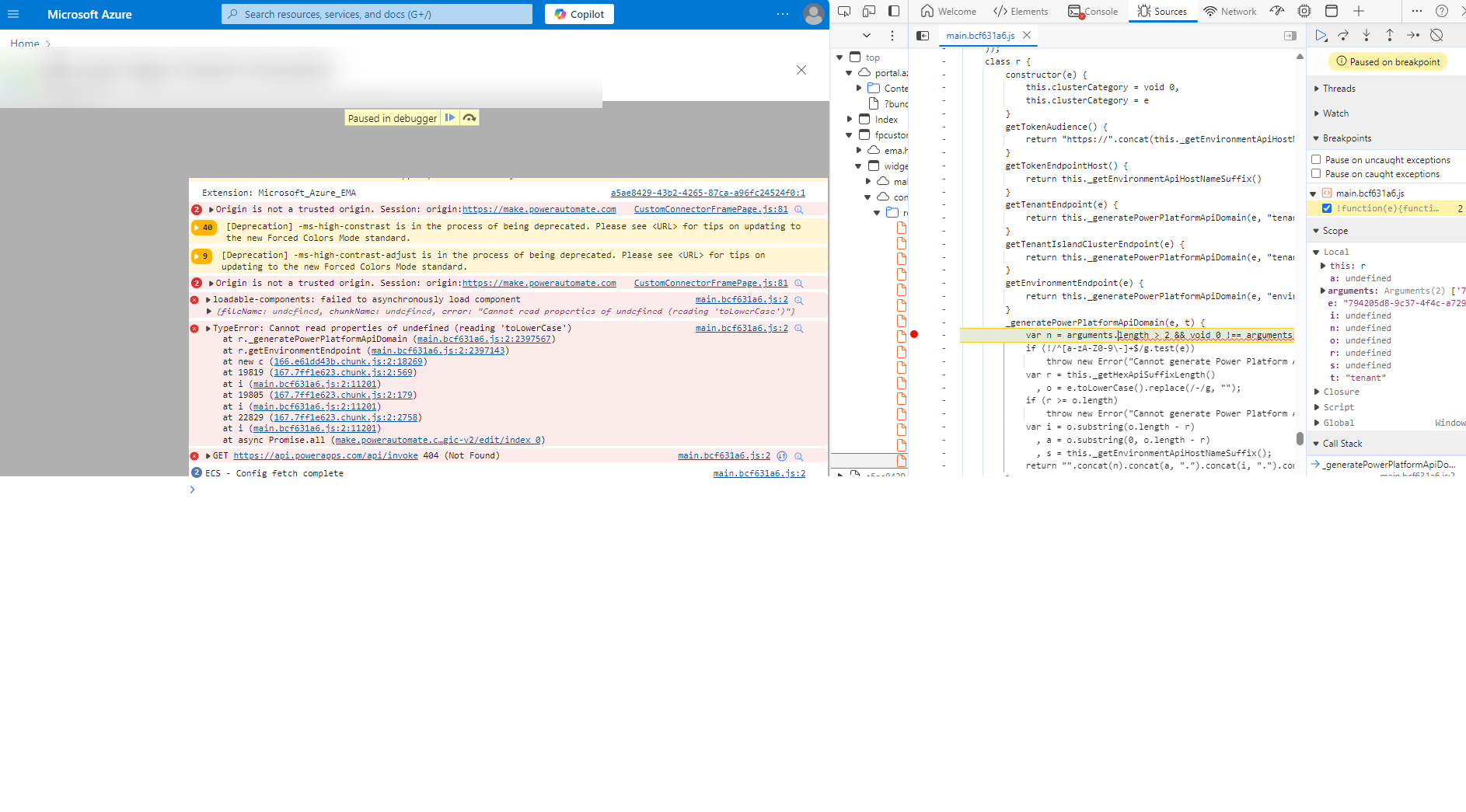Go to Home breadcrumb link
This screenshot has width=1466, height=812.
[25, 44]
